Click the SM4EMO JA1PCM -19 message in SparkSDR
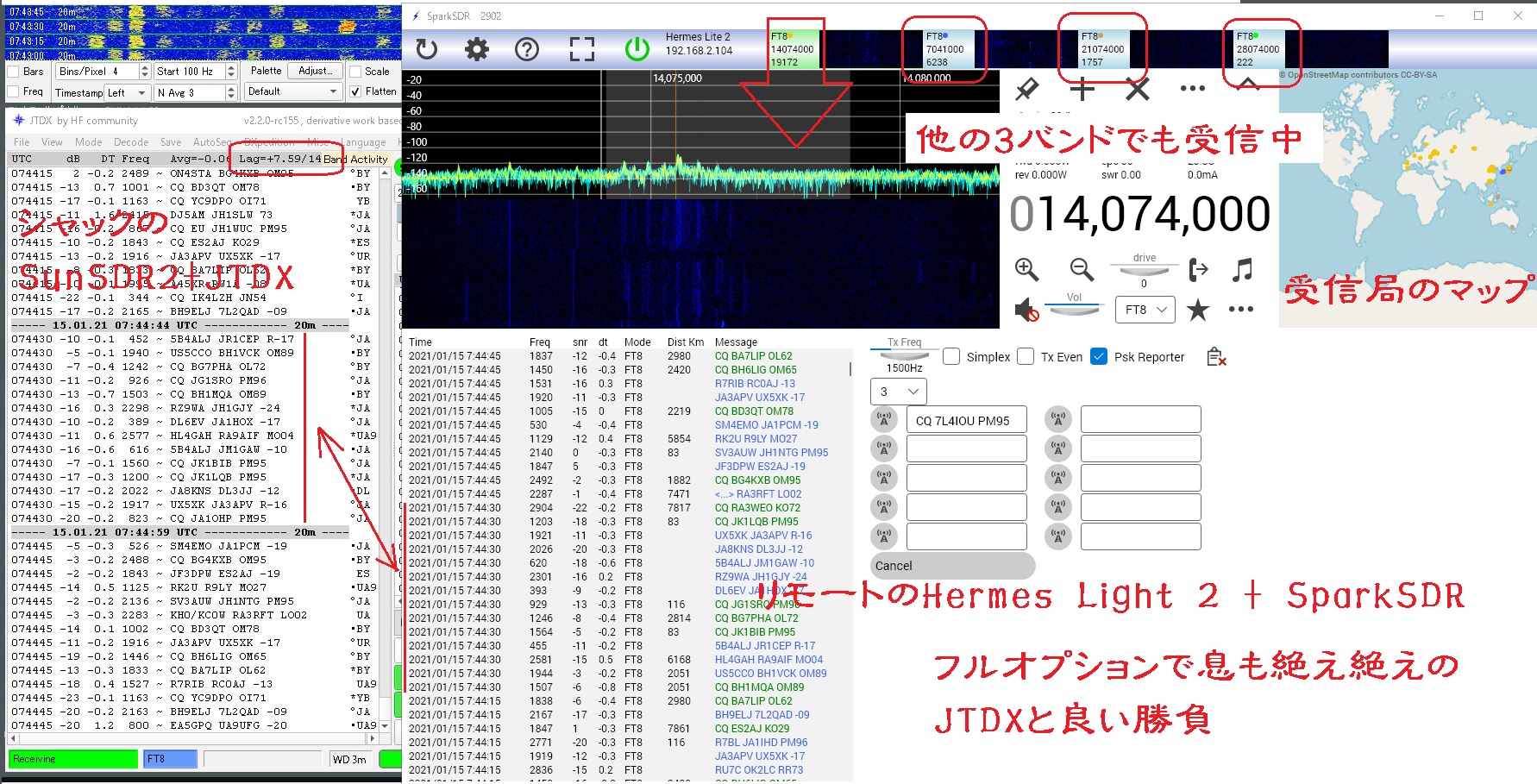This screenshot has width=1537, height=784. [x=766, y=425]
